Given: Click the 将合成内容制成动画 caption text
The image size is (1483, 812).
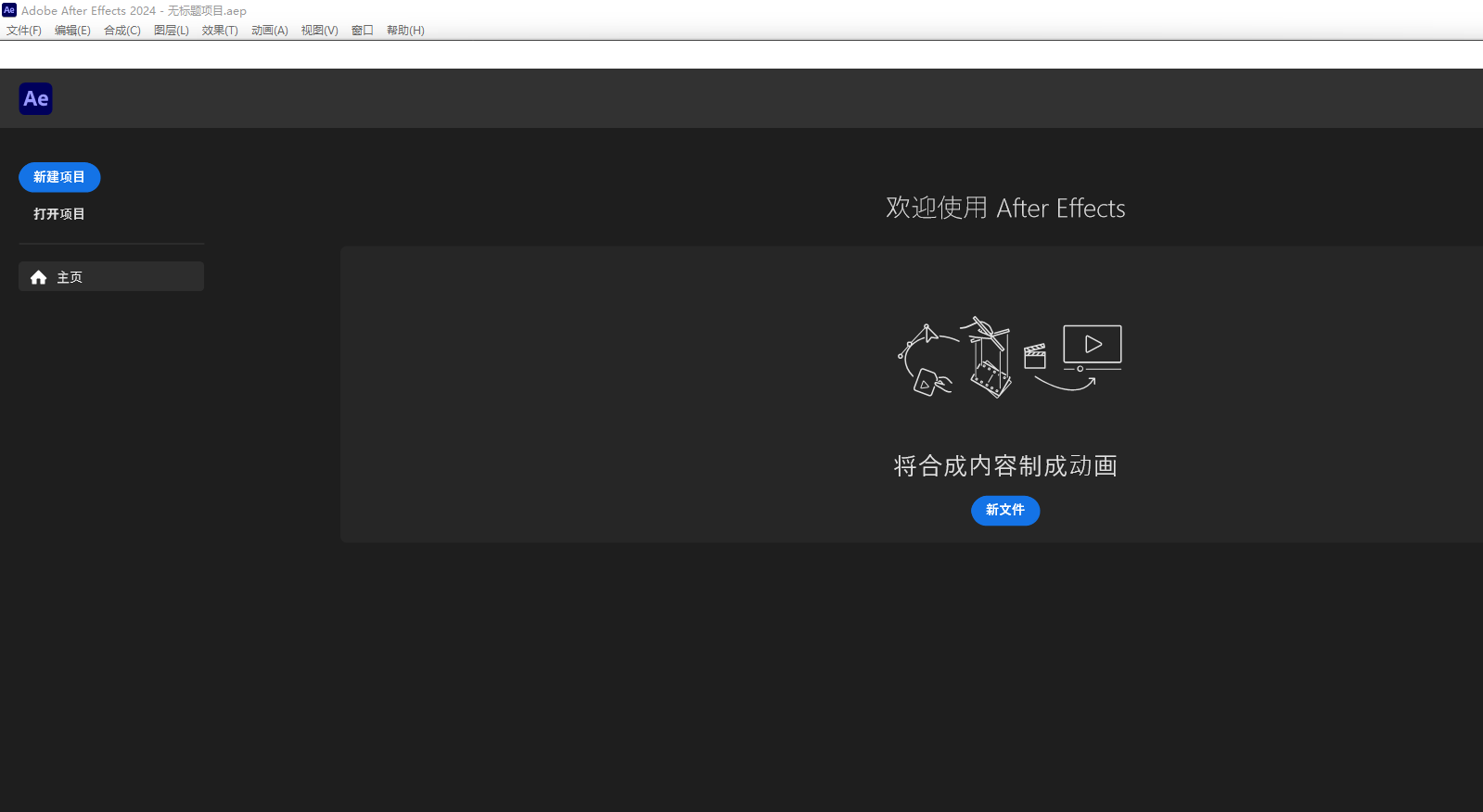Looking at the screenshot, I should pos(1005,465).
